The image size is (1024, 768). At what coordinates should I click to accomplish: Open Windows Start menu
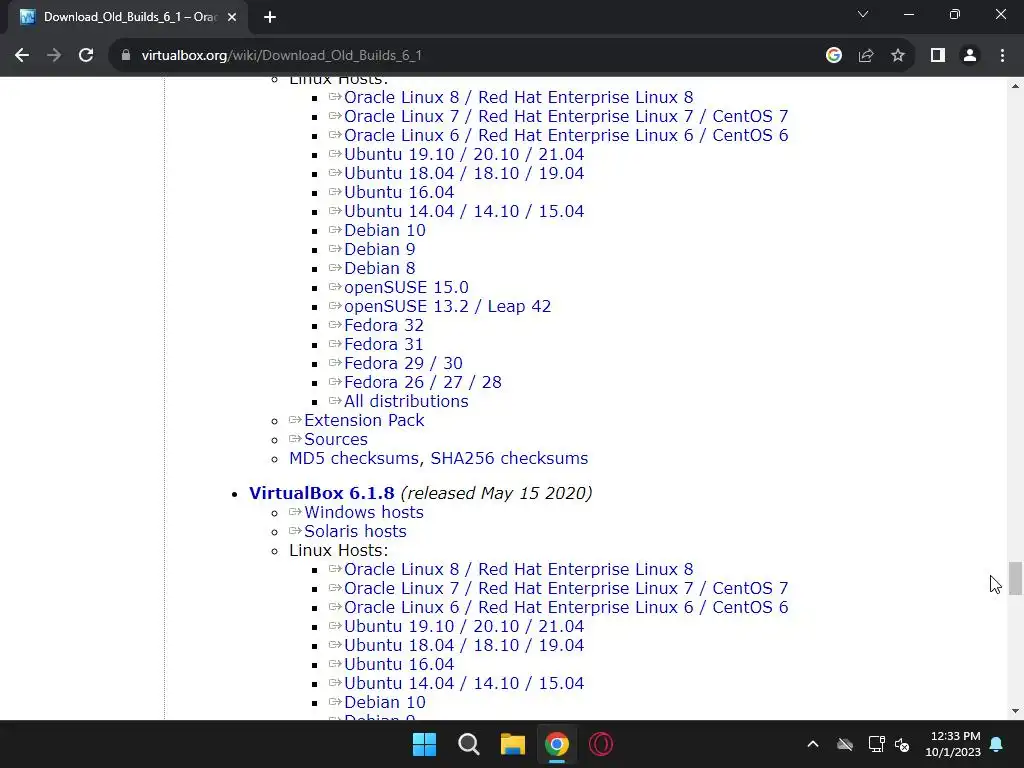(x=424, y=744)
